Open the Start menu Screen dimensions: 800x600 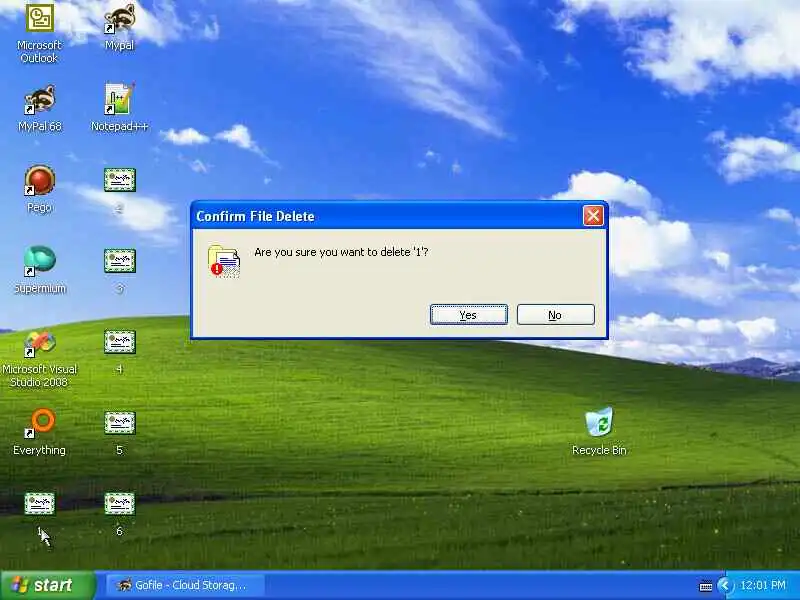tap(48, 585)
